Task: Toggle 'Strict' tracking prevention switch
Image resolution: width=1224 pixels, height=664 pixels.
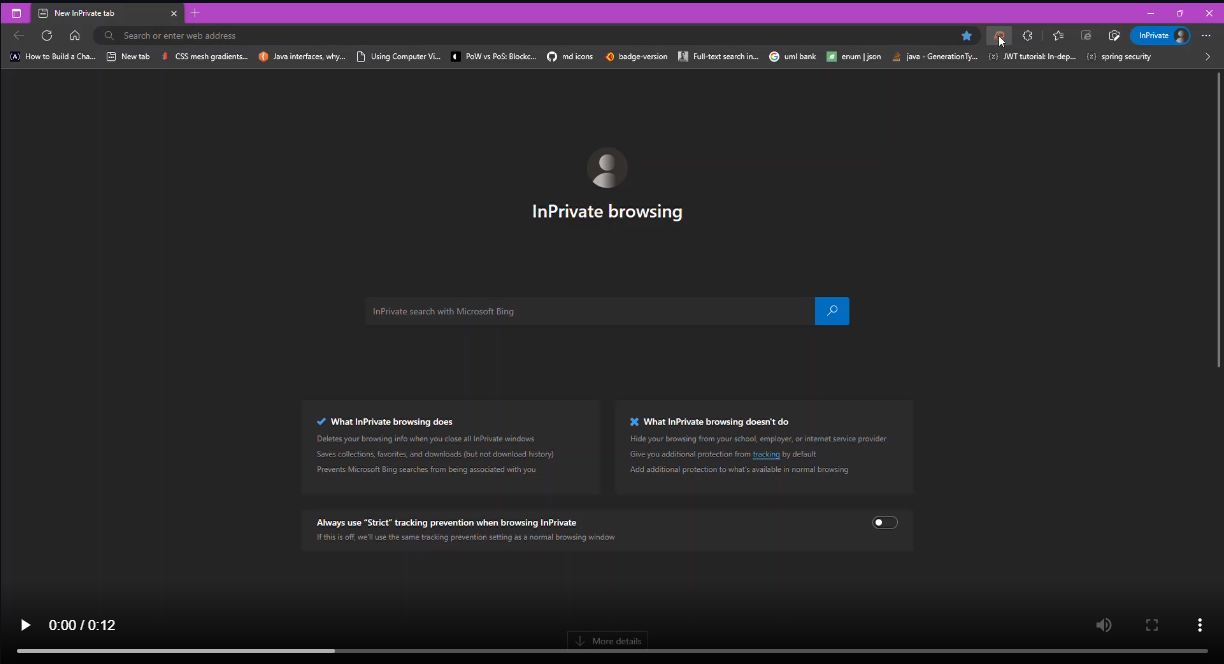Action: pos(885,522)
